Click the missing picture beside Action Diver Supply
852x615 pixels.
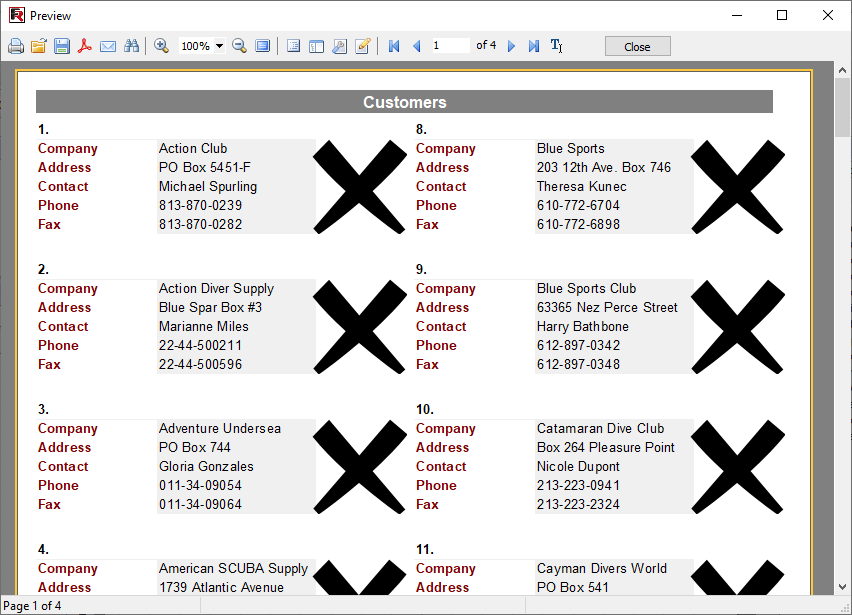point(360,327)
